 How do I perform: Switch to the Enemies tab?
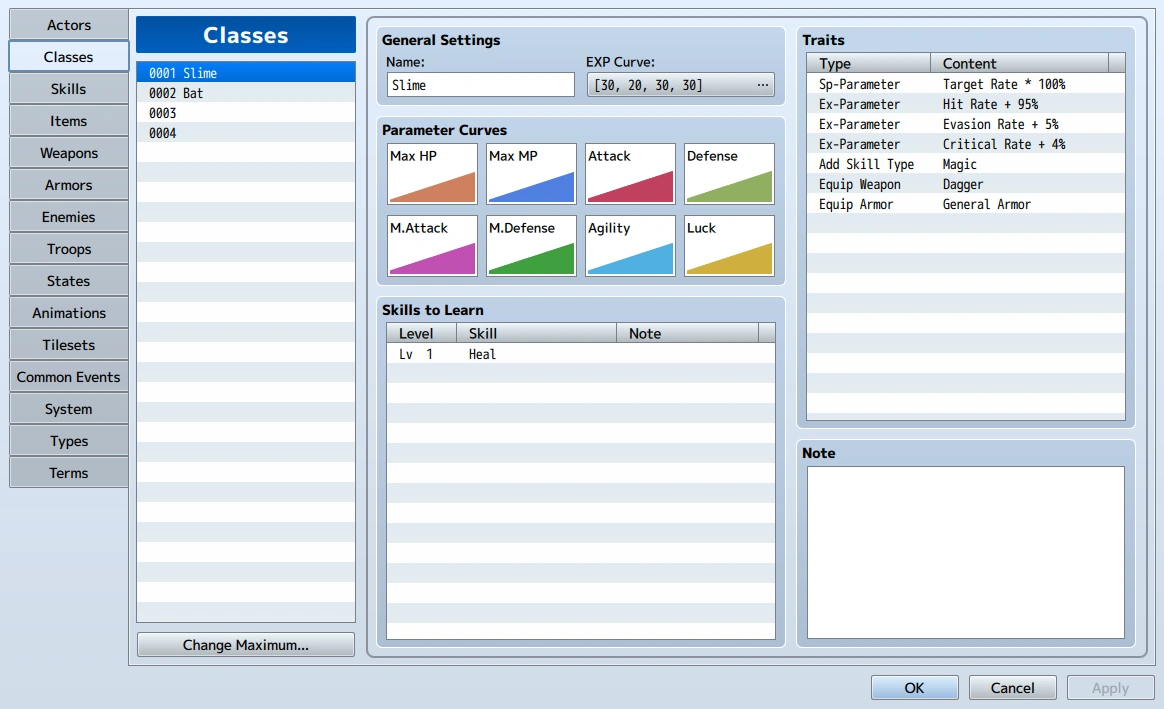pyautogui.click(x=68, y=217)
